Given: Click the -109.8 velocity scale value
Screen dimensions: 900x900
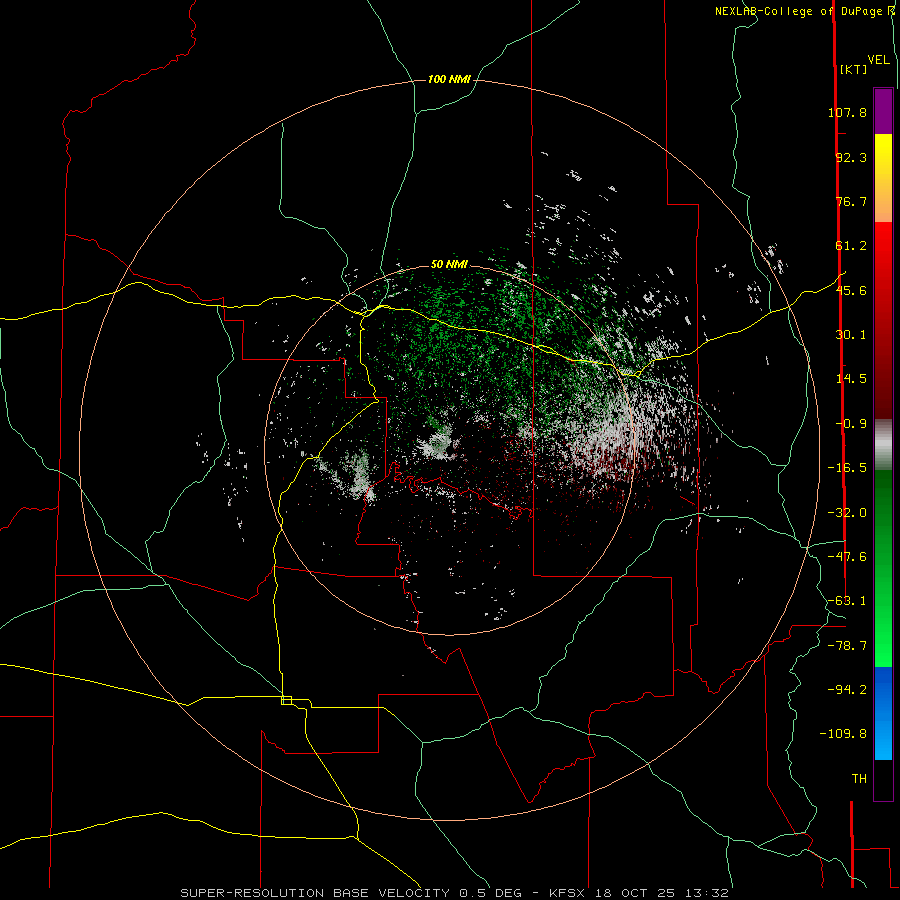Looking at the screenshot, I should point(844,734).
